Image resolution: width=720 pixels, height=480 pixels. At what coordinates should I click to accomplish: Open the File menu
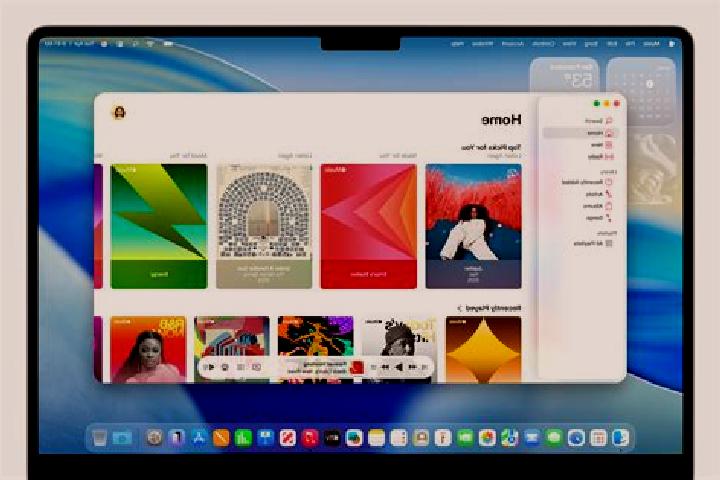click(630, 44)
